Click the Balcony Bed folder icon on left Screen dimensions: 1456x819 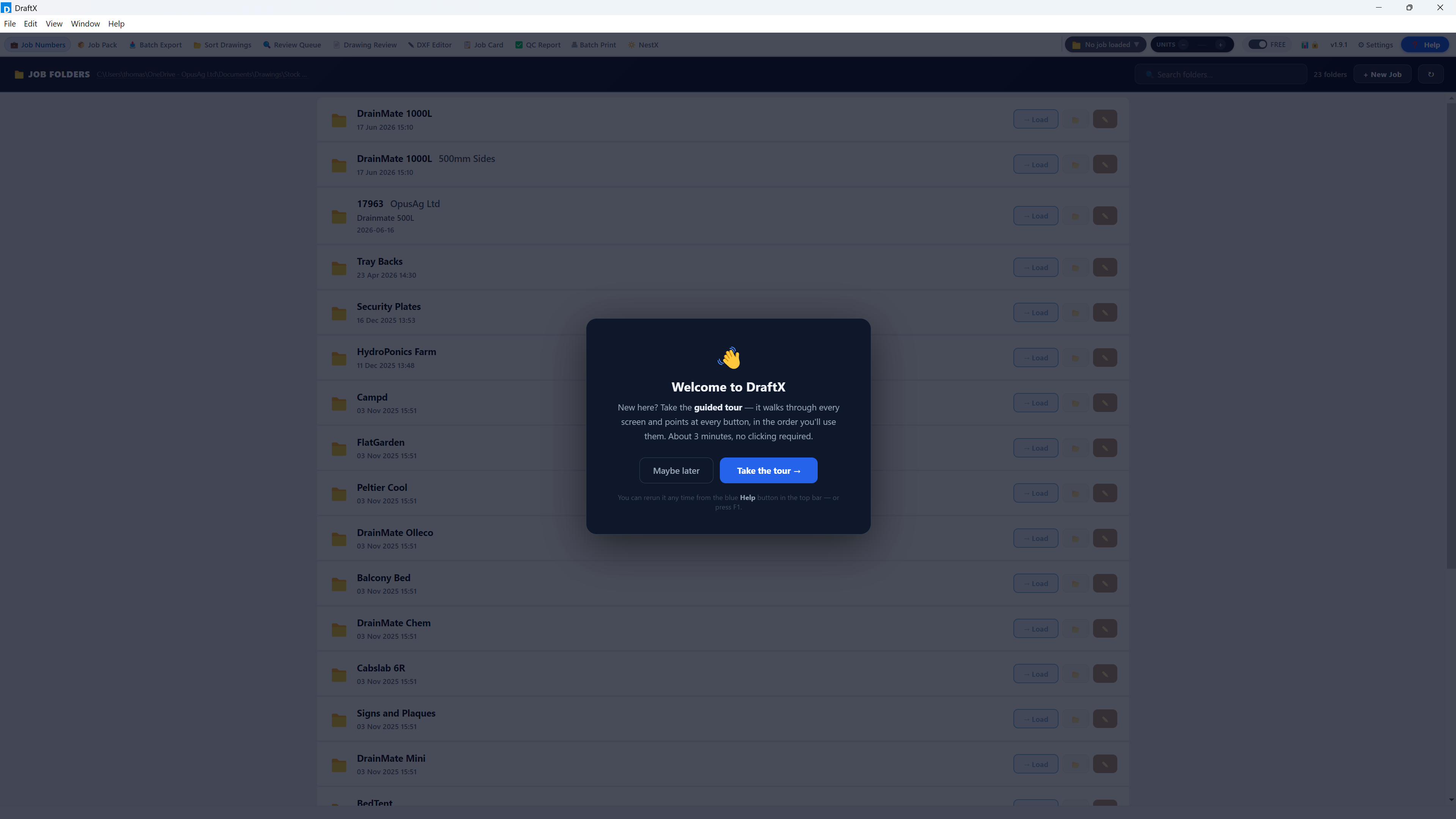click(339, 584)
